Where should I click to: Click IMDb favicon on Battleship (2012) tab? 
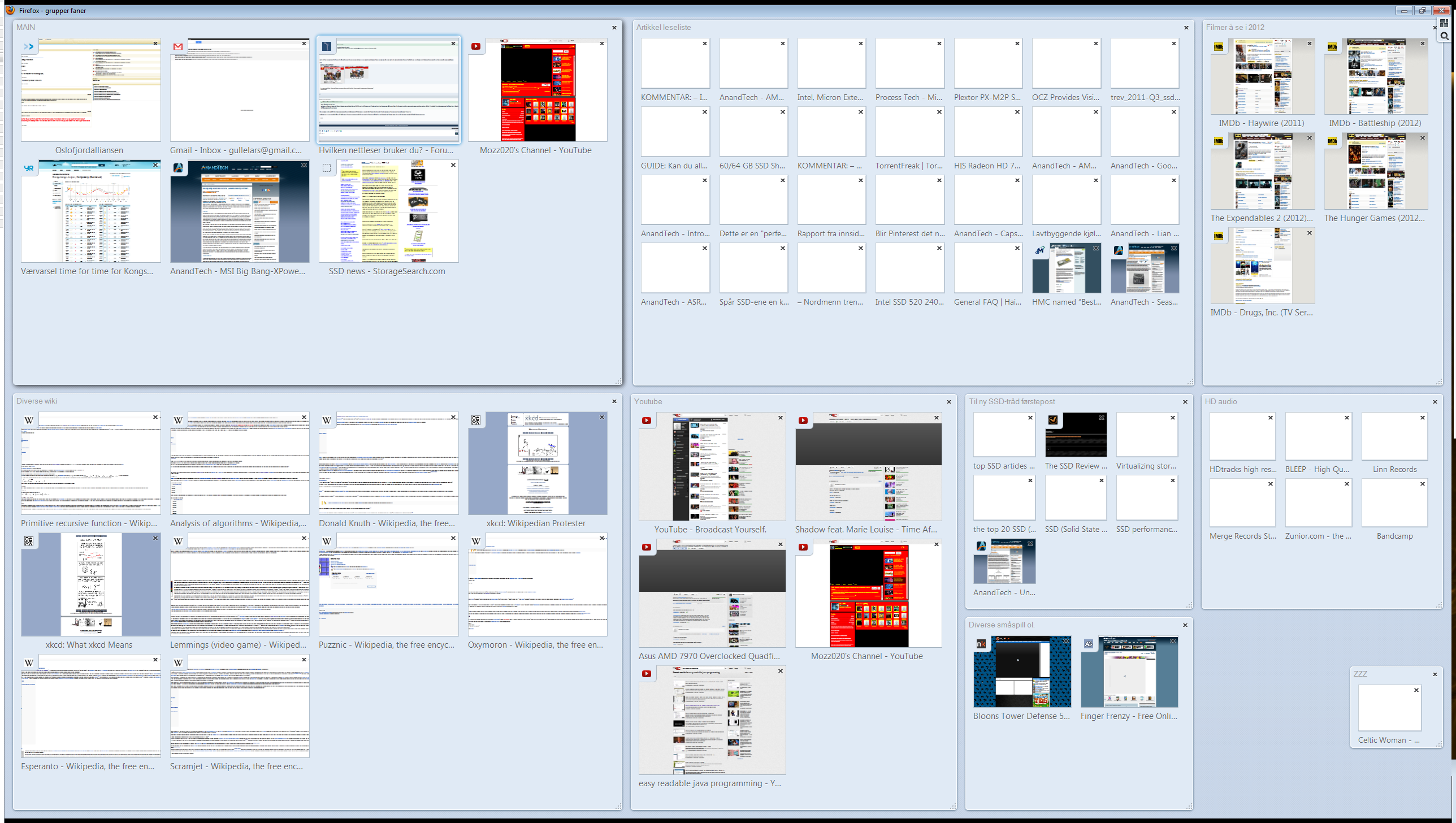point(1332,46)
